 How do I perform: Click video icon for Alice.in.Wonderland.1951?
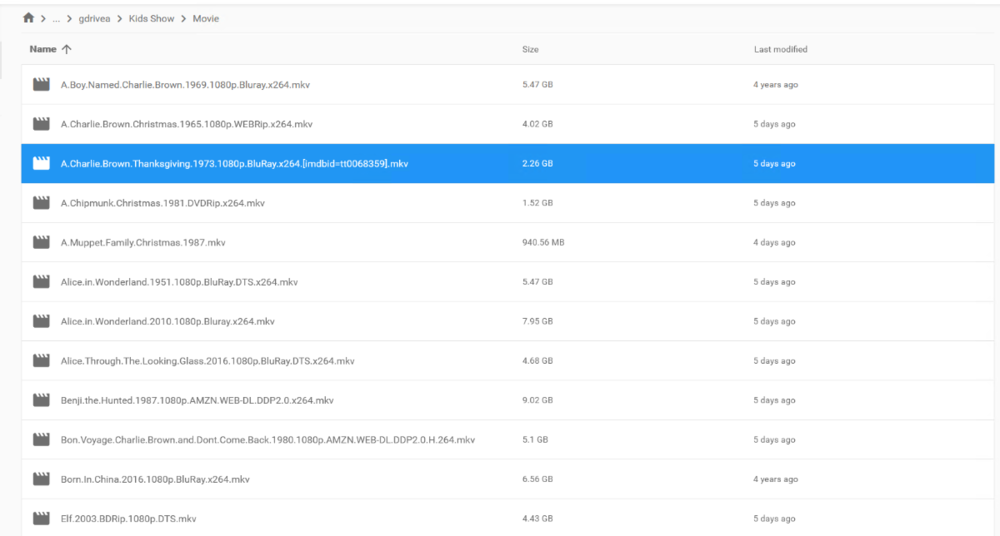(41, 281)
